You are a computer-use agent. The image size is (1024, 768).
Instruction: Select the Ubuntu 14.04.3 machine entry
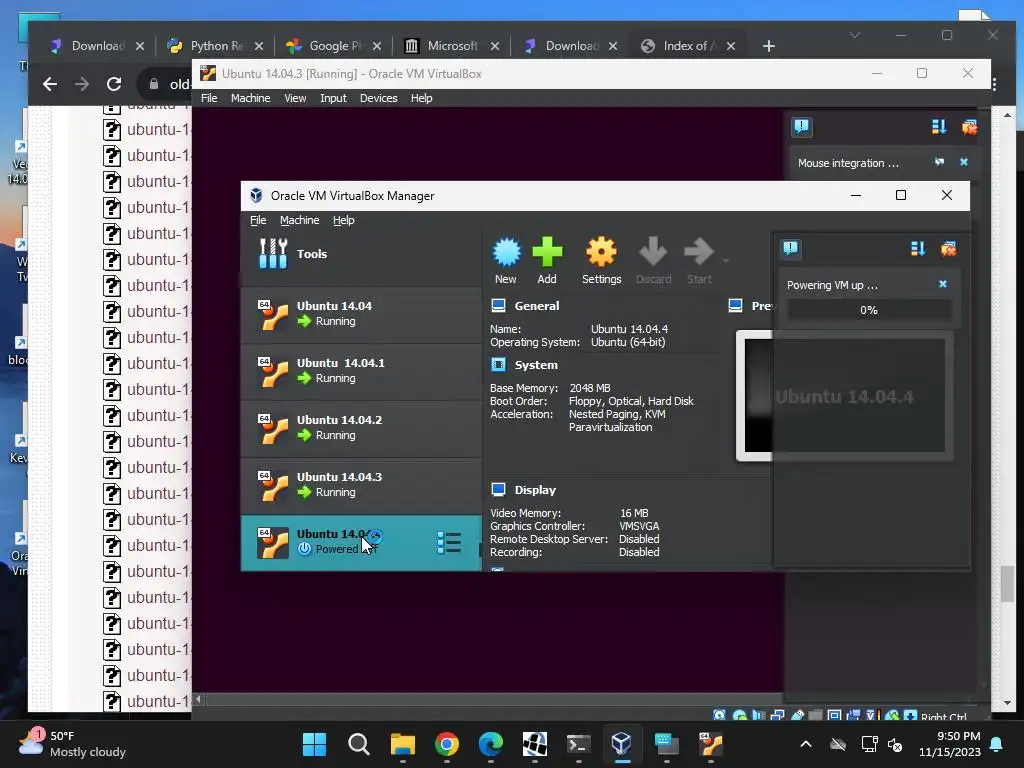(x=361, y=485)
